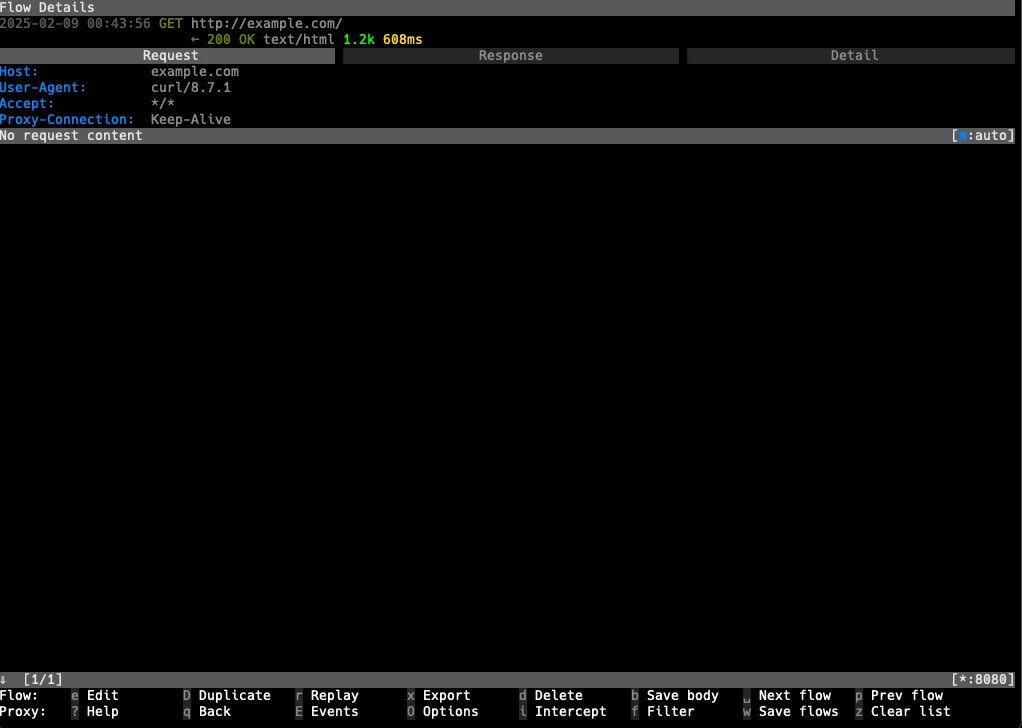This screenshot has height=728, width=1022.
Task: Click the [m:auto] view mode indicator
Action: (x=983, y=136)
